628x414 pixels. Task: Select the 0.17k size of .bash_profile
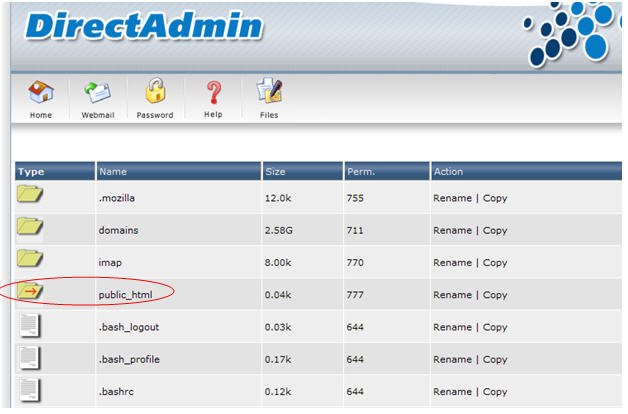(278, 360)
